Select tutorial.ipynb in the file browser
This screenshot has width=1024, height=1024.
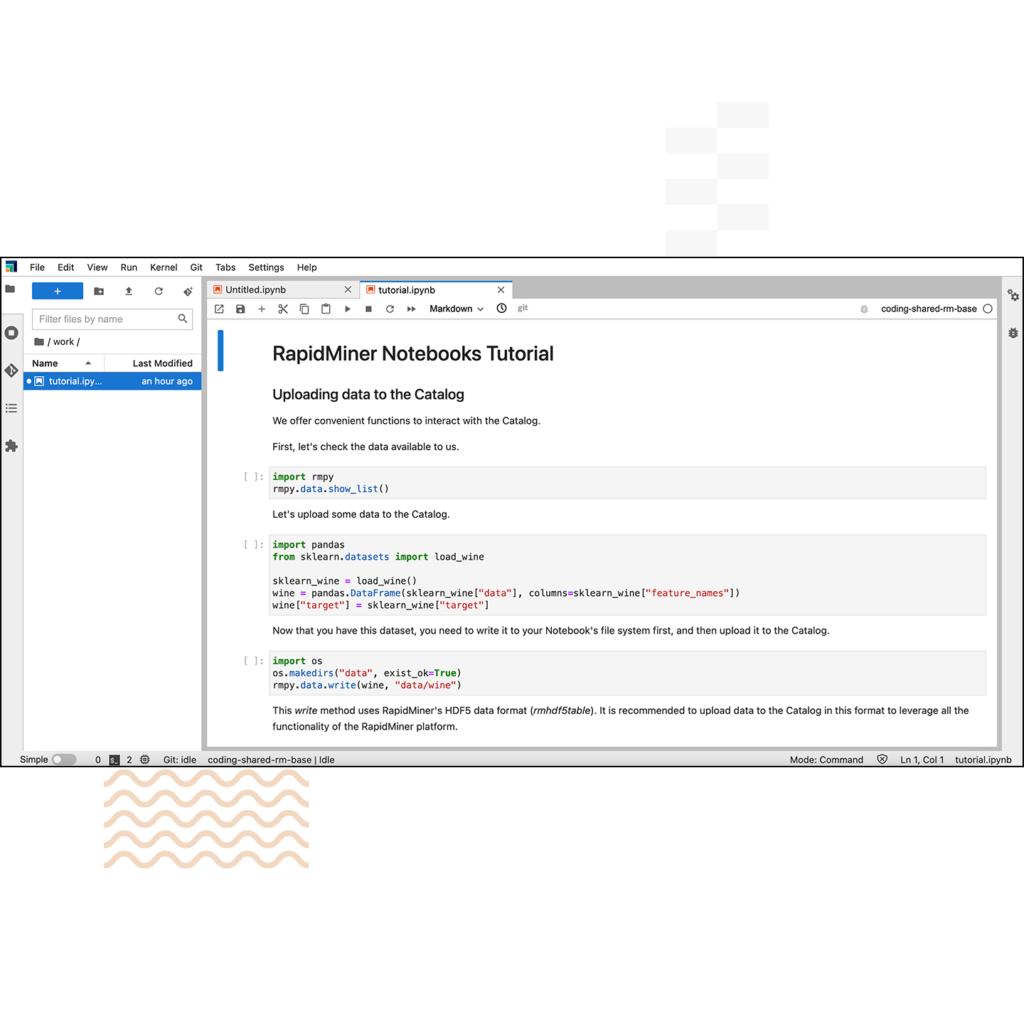pyautogui.click(x=75, y=381)
